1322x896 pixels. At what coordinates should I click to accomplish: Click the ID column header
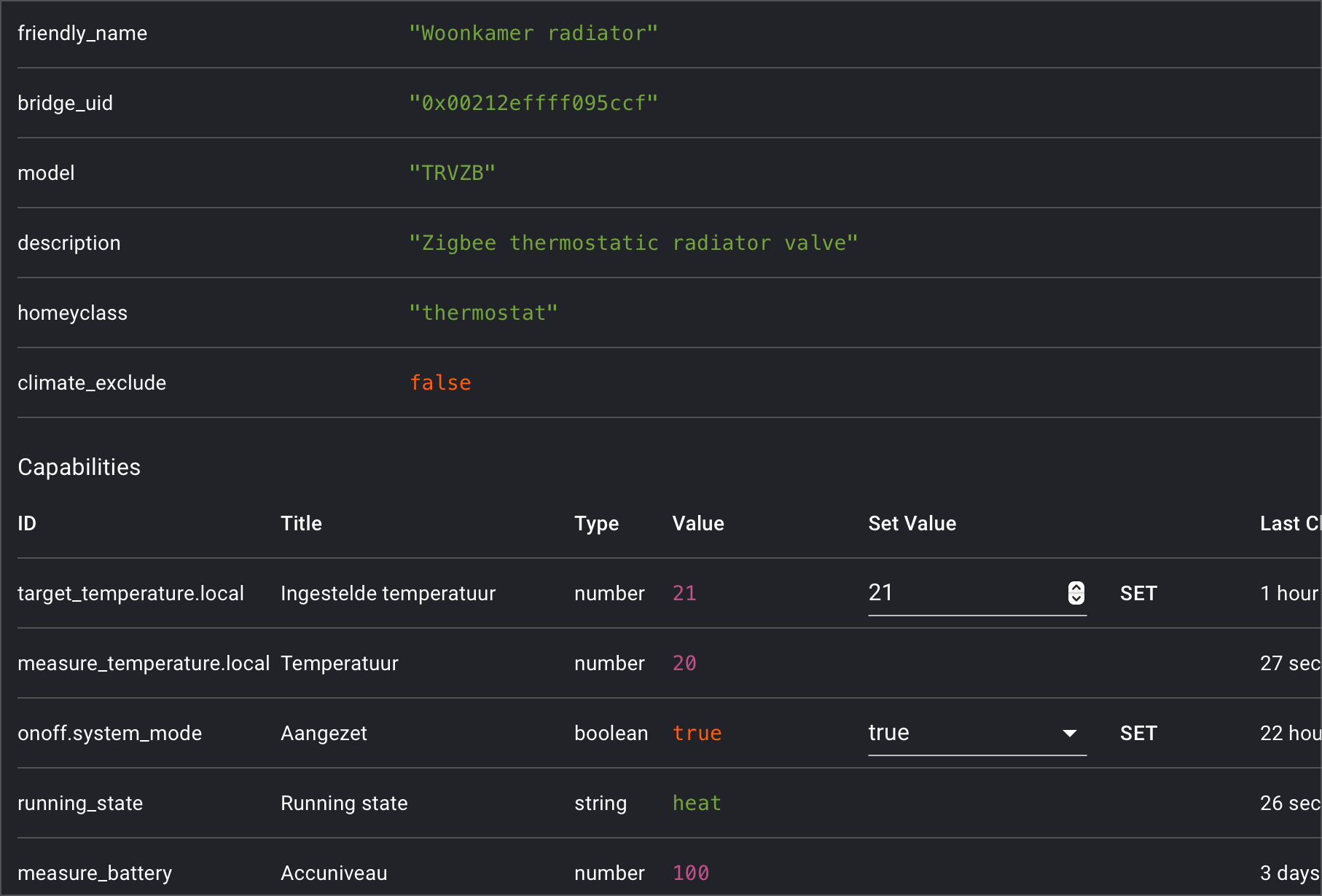click(x=26, y=523)
